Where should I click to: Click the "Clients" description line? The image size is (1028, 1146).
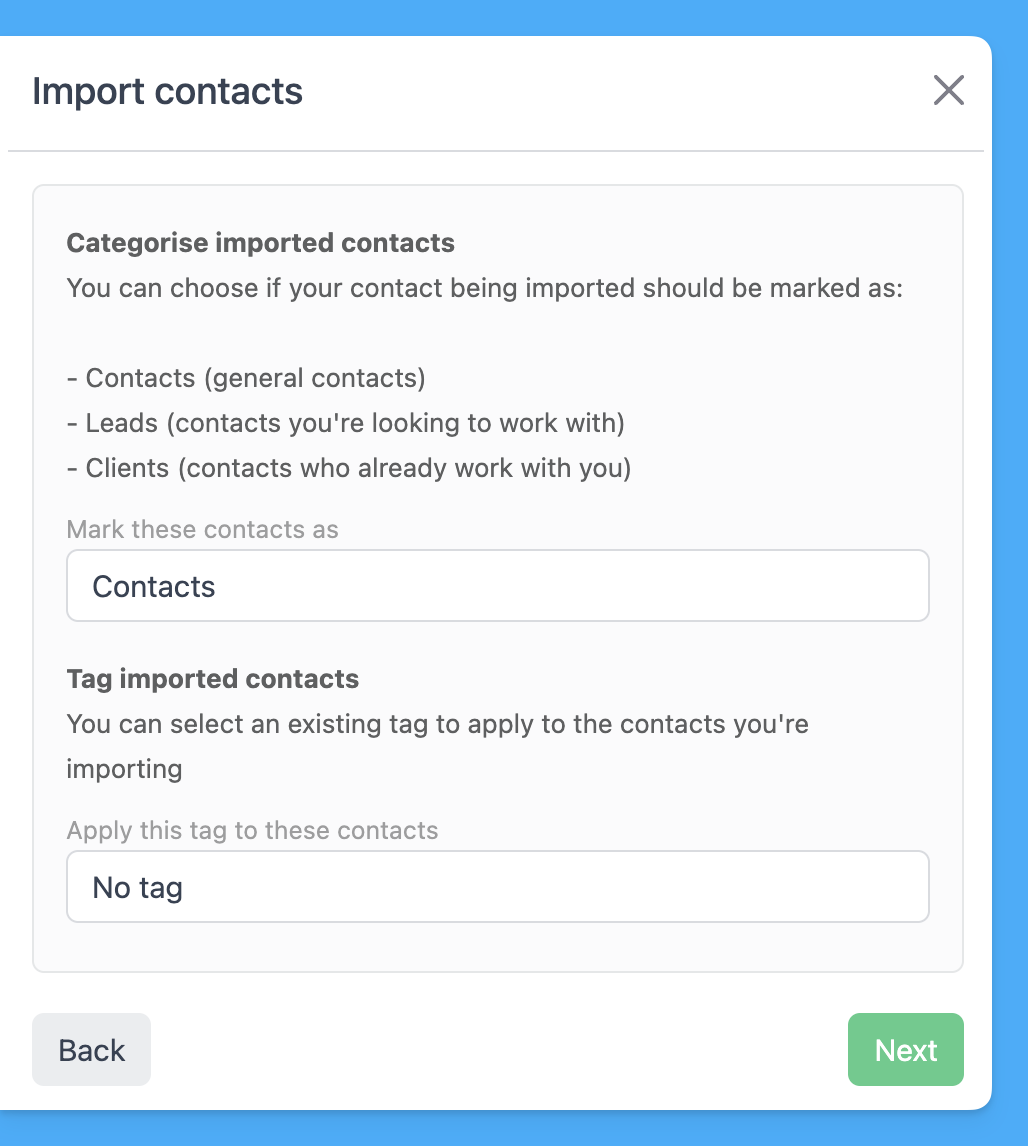tap(349, 468)
